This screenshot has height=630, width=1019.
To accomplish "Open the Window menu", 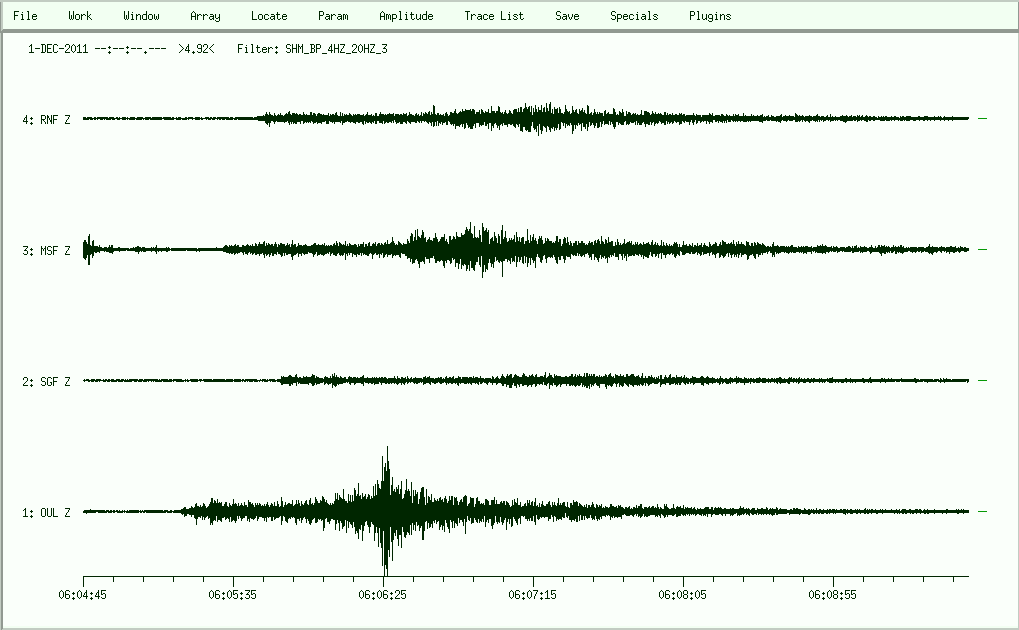I will point(141,16).
